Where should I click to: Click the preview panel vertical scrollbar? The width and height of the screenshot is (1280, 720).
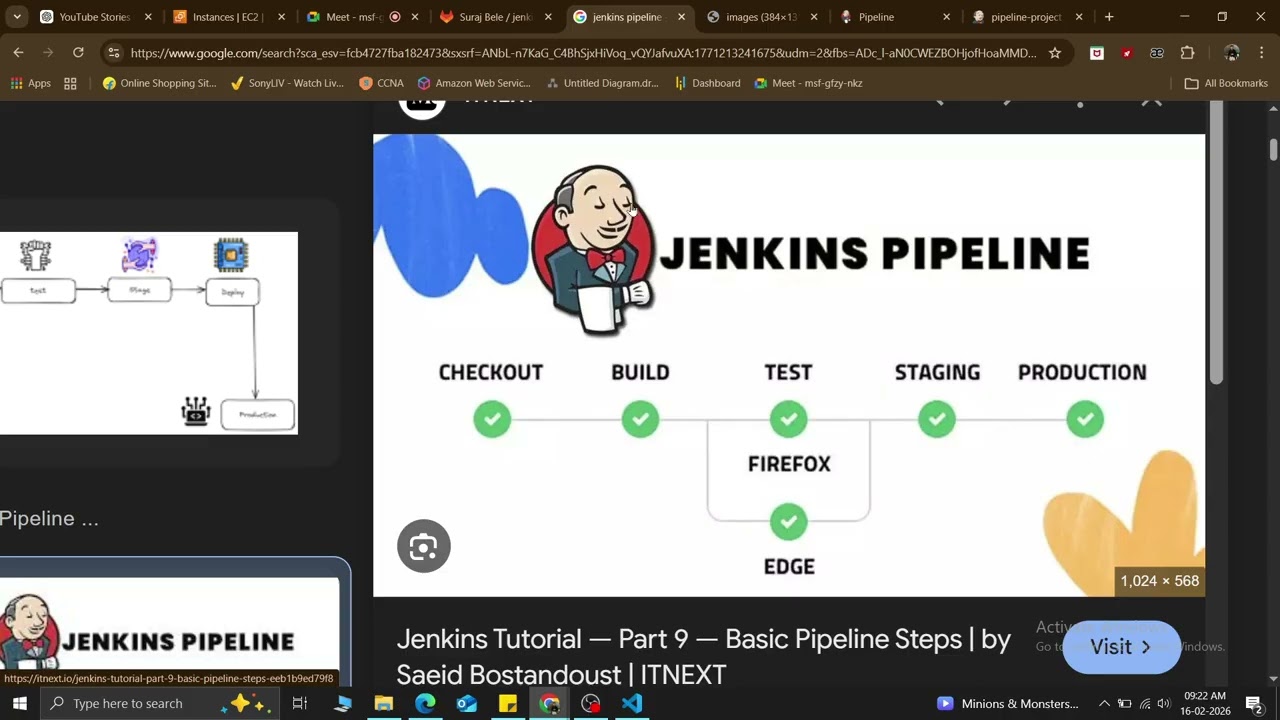(x=1216, y=243)
